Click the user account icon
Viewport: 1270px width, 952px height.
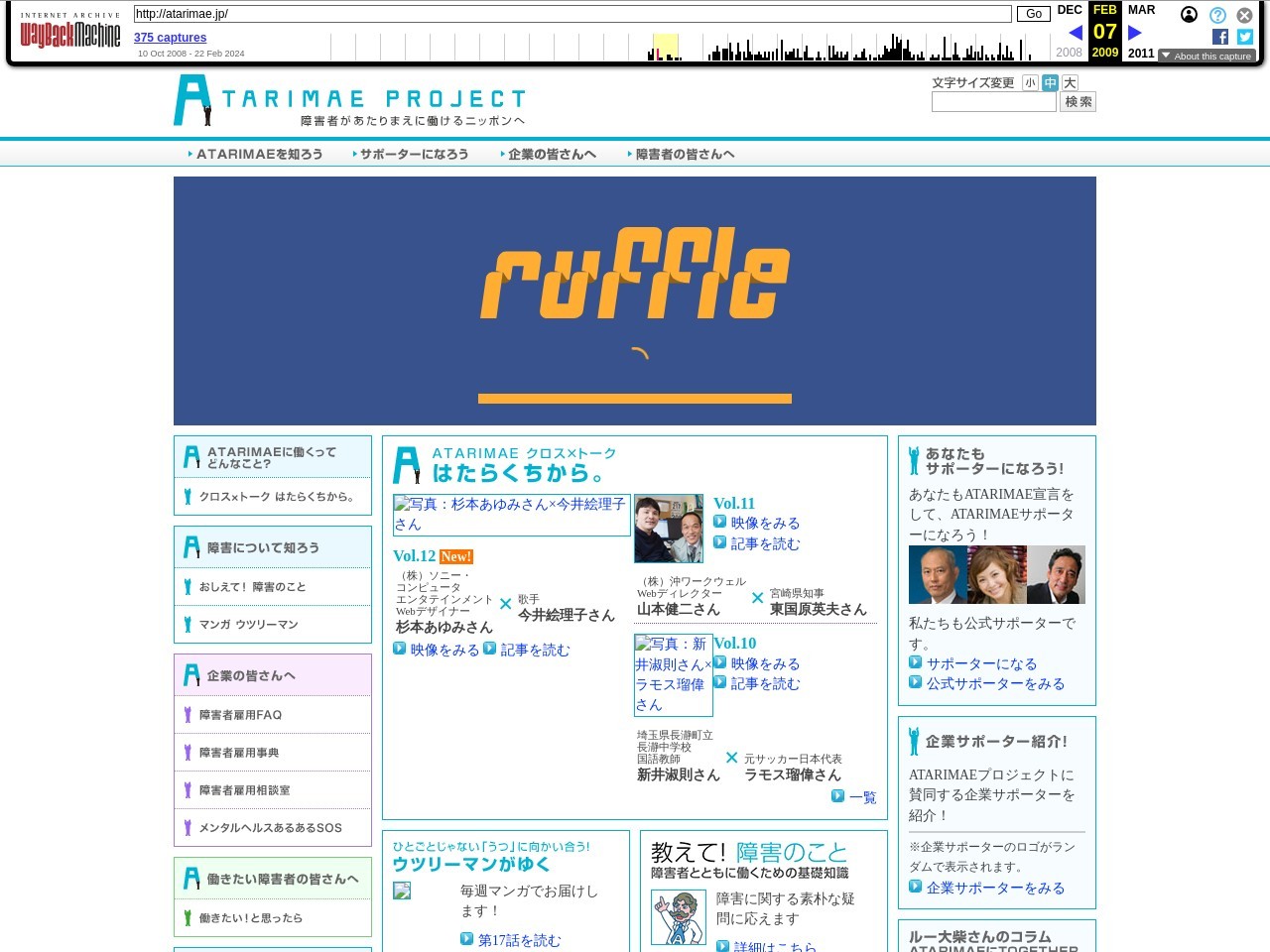[1189, 15]
